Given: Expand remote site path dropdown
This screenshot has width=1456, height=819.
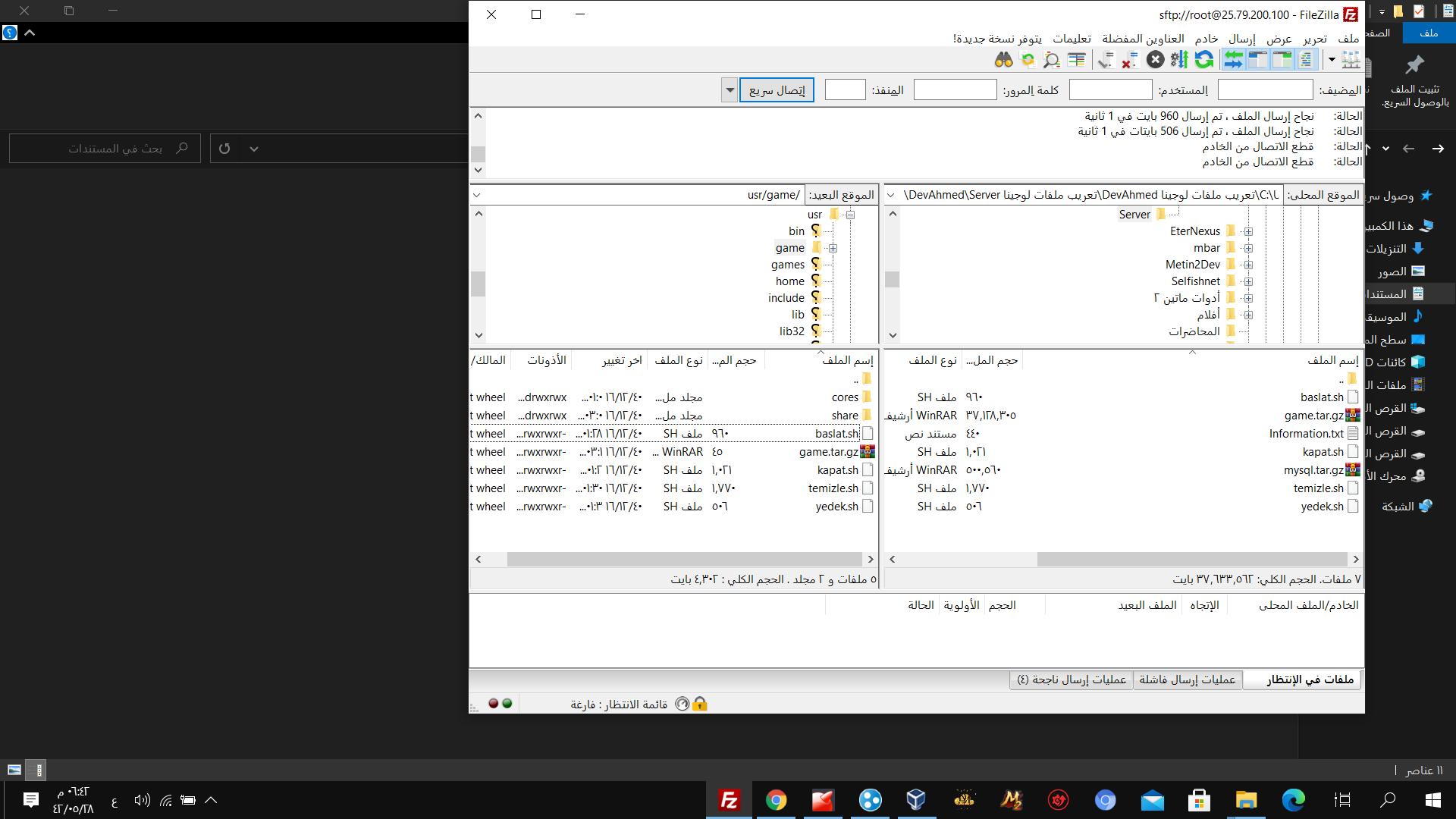Looking at the screenshot, I should [x=476, y=195].
